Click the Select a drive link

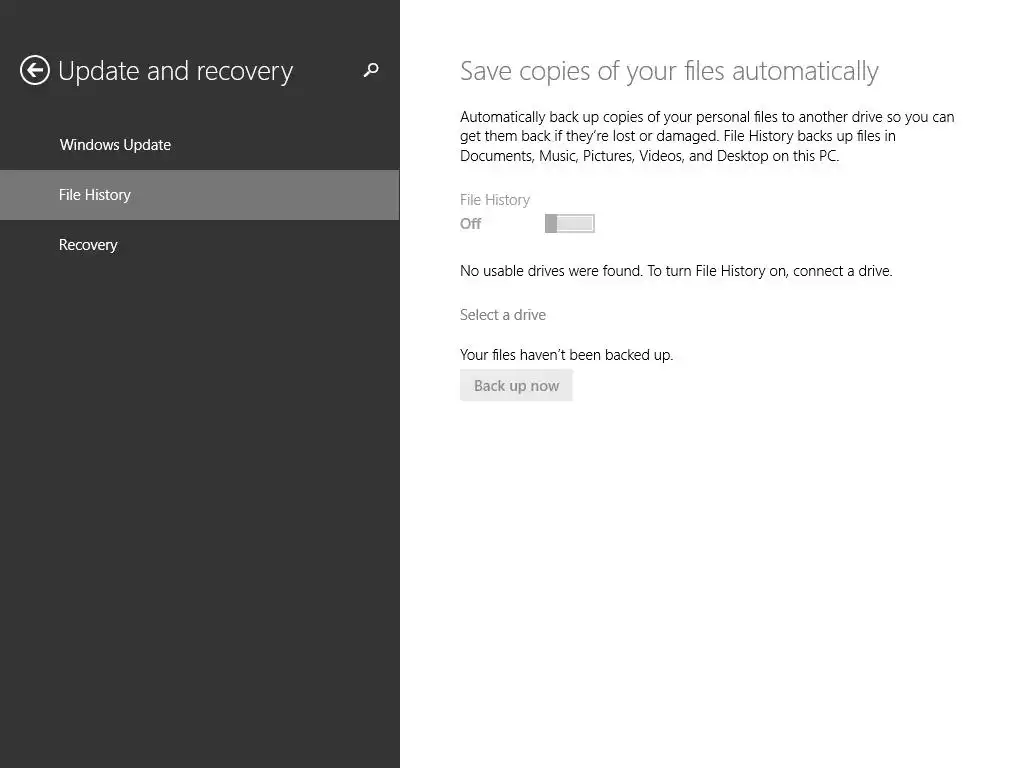pyautogui.click(x=503, y=315)
